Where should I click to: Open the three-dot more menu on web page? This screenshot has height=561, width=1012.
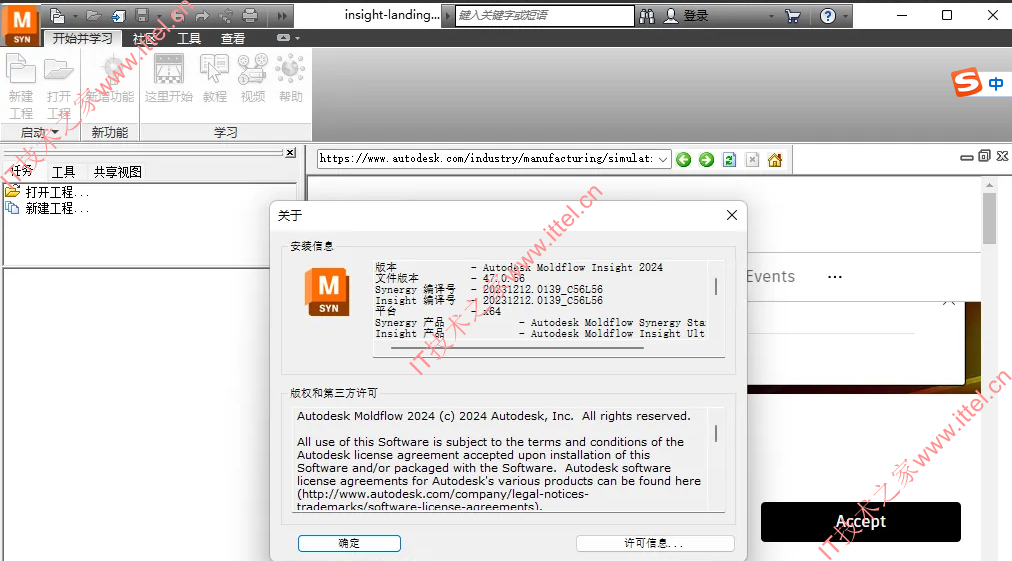click(835, 277)
